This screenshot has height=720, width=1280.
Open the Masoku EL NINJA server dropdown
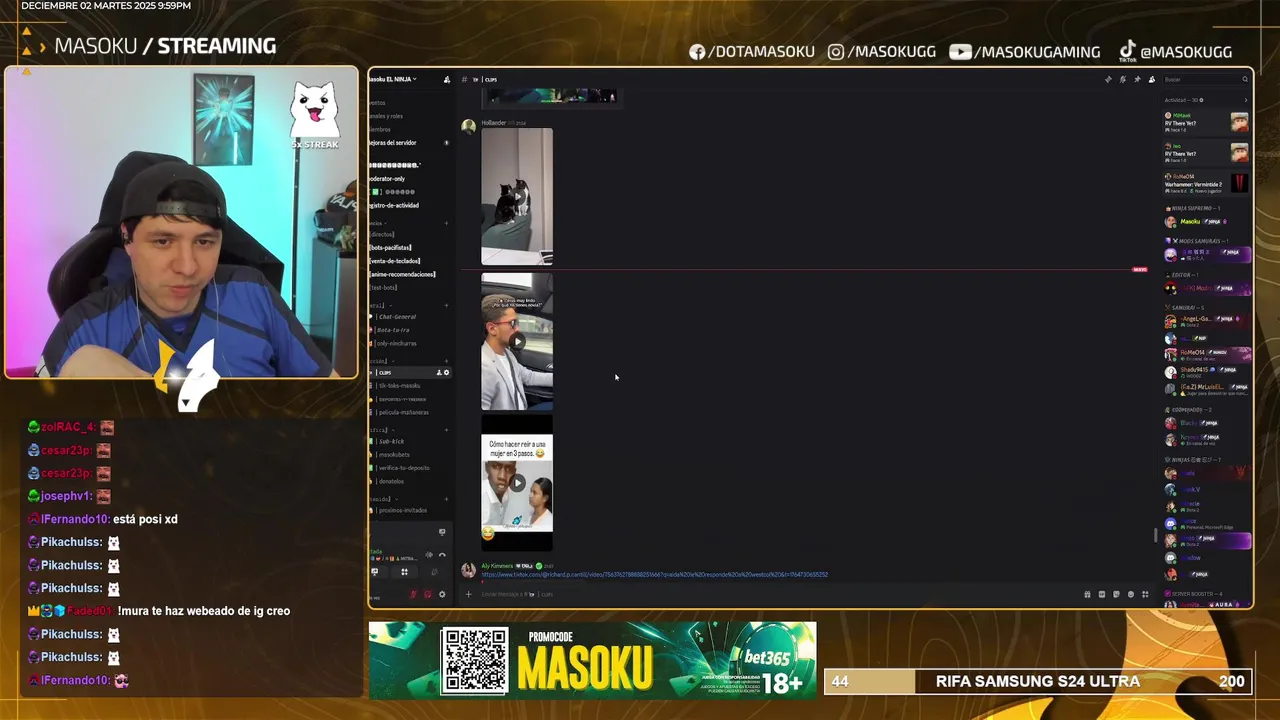[393, 79]
